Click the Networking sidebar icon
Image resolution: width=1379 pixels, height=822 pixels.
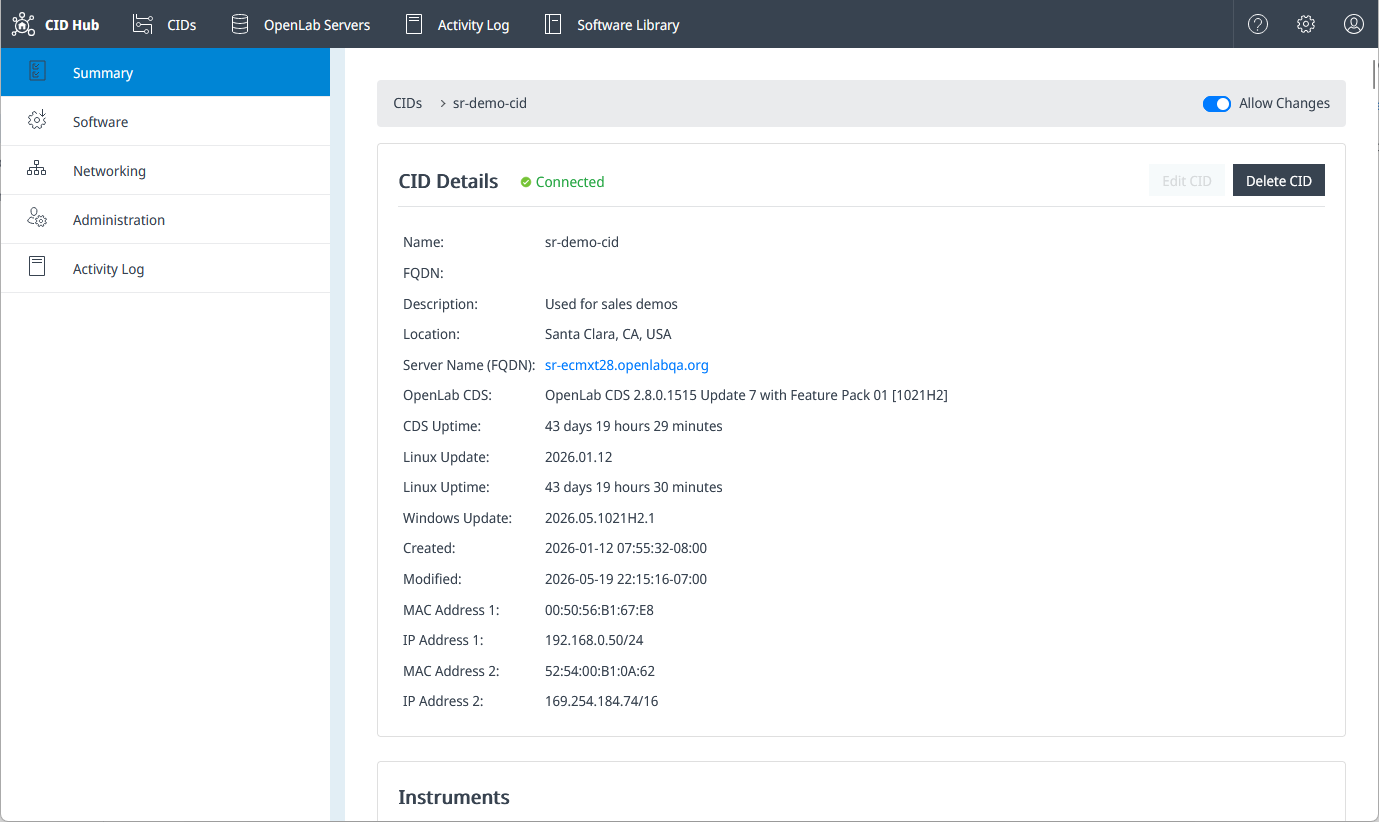tap(37, 170)
